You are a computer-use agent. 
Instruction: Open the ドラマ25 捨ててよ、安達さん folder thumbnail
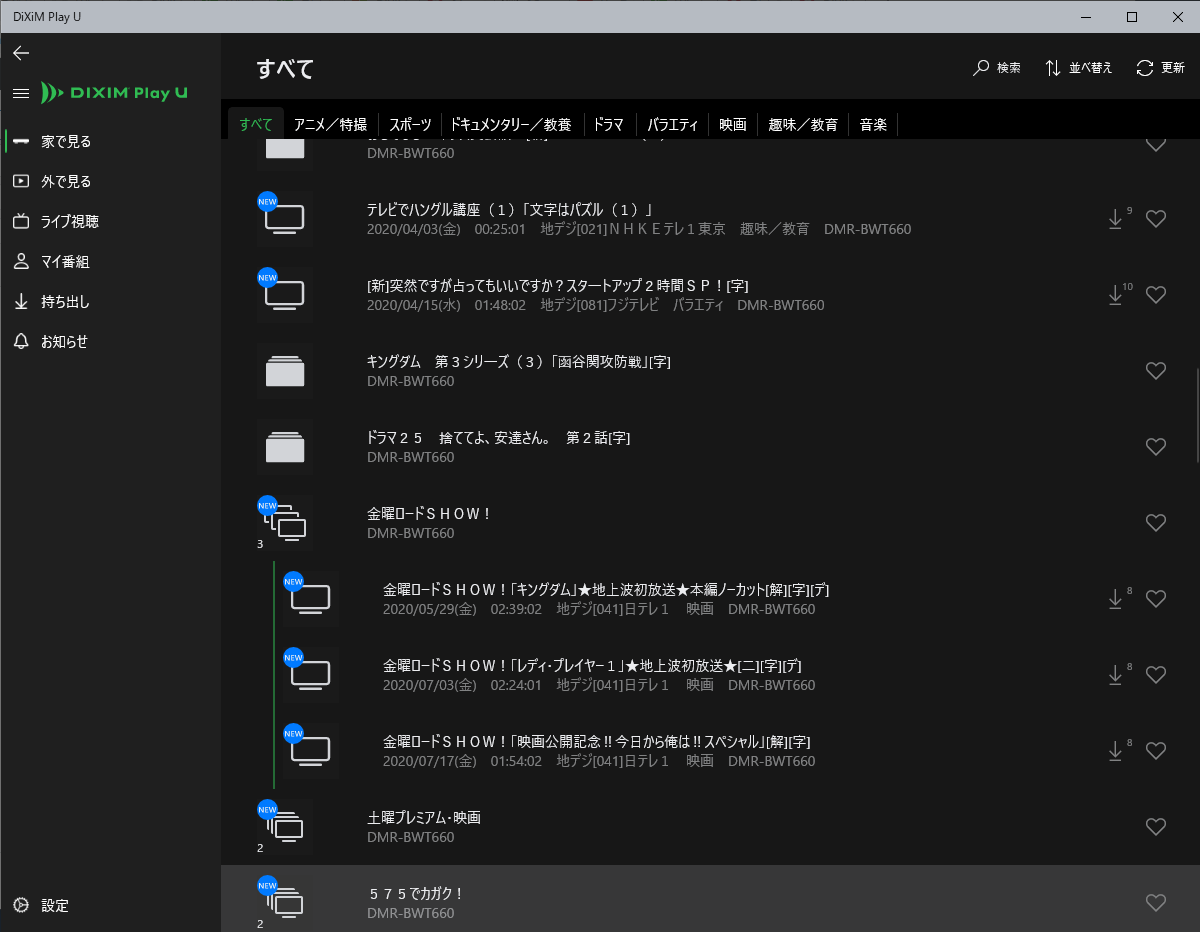pyautogui.click(x=285, y=447)
